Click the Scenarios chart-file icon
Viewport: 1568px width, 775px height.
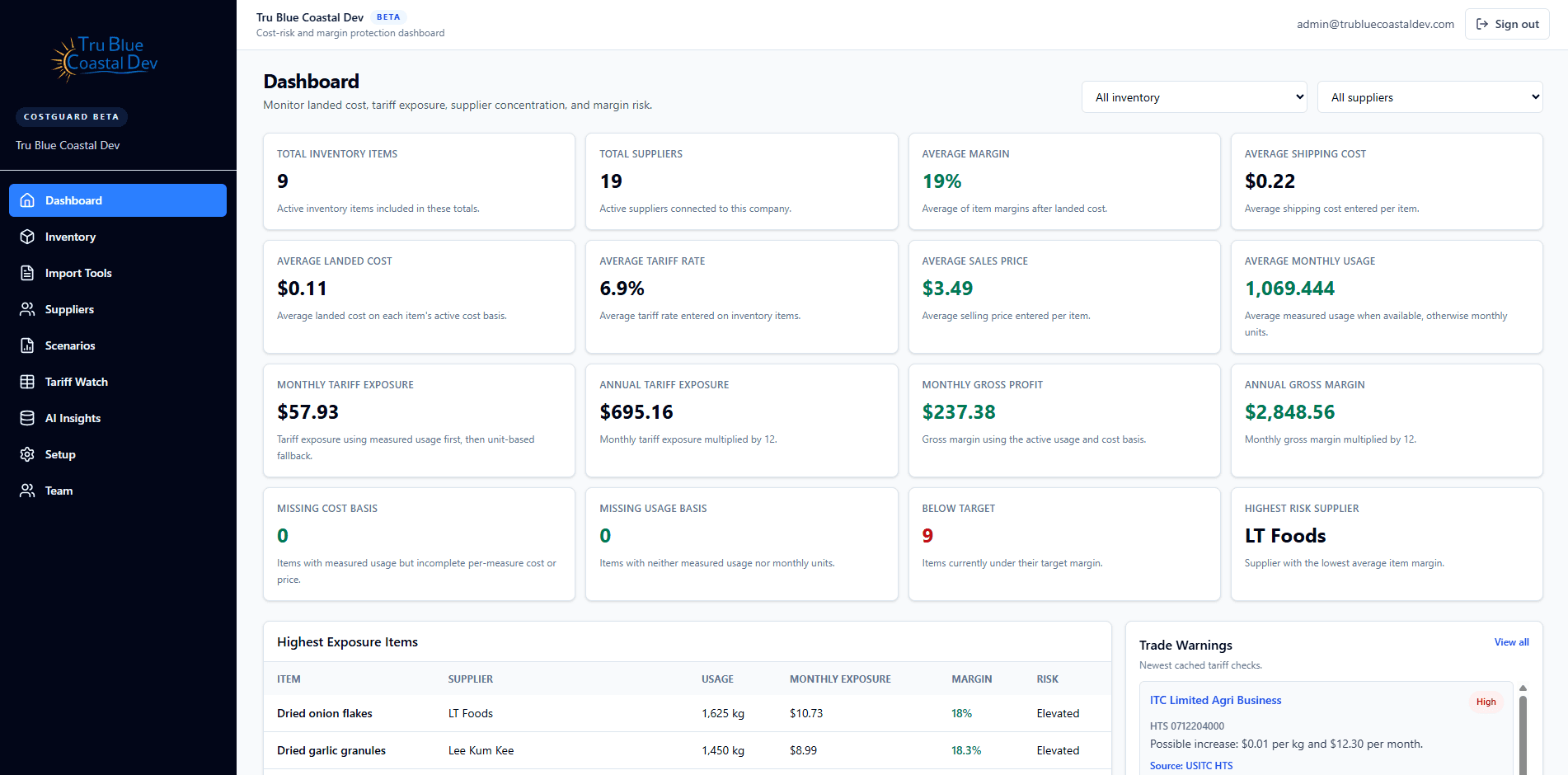(27, 345)
